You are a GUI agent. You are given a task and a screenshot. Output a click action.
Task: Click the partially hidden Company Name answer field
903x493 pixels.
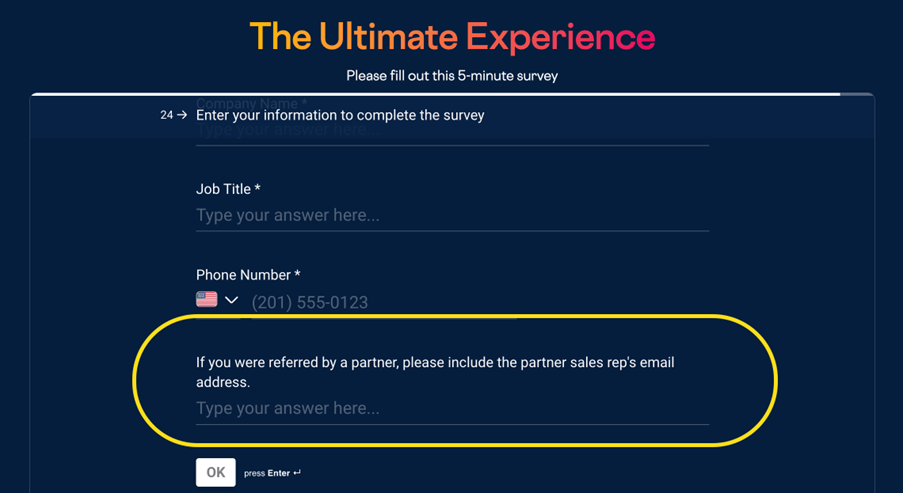(452, 130)
